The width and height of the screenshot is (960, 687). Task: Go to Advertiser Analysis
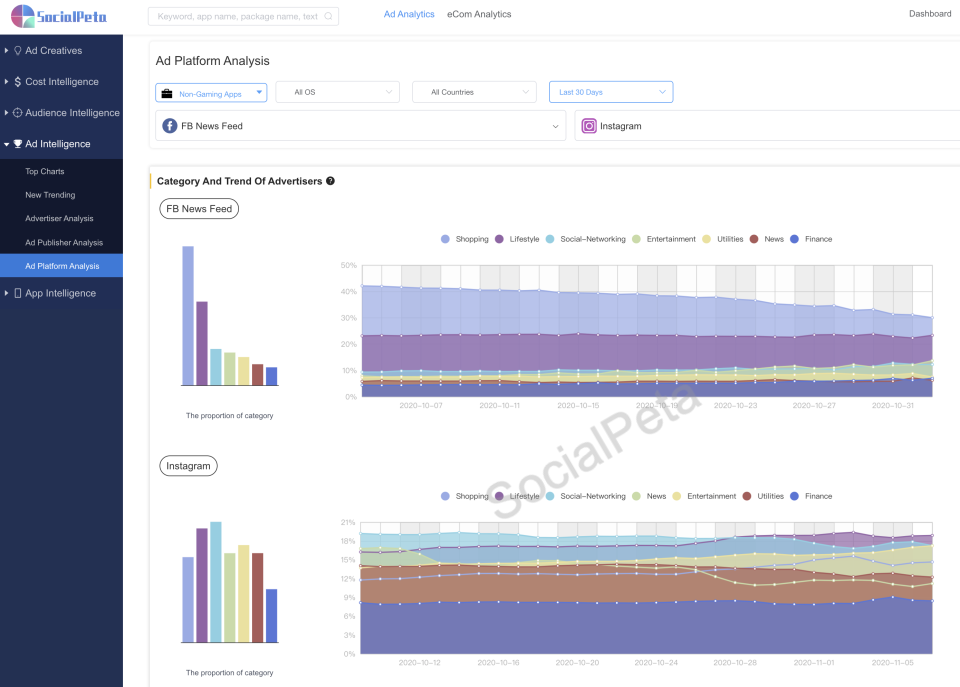pyautogui.click(x=61, y=219)
